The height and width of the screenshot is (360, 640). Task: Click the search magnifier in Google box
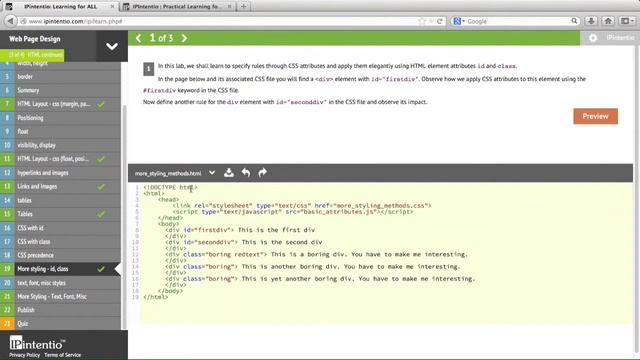tap(574, 21)
